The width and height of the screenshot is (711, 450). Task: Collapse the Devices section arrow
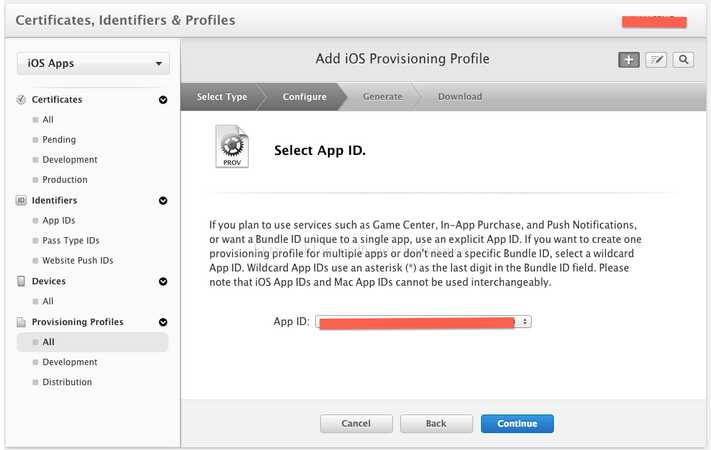click(163, 281)
